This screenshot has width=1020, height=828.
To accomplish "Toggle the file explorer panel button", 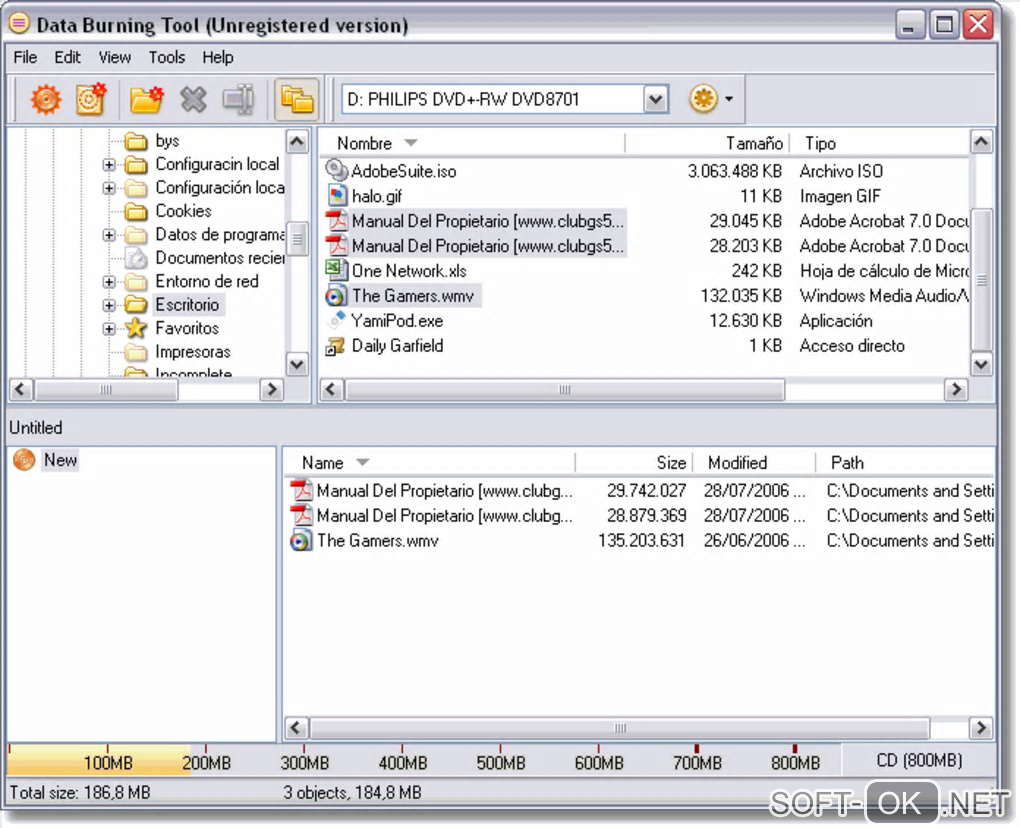I will click(x=297, y=100).
